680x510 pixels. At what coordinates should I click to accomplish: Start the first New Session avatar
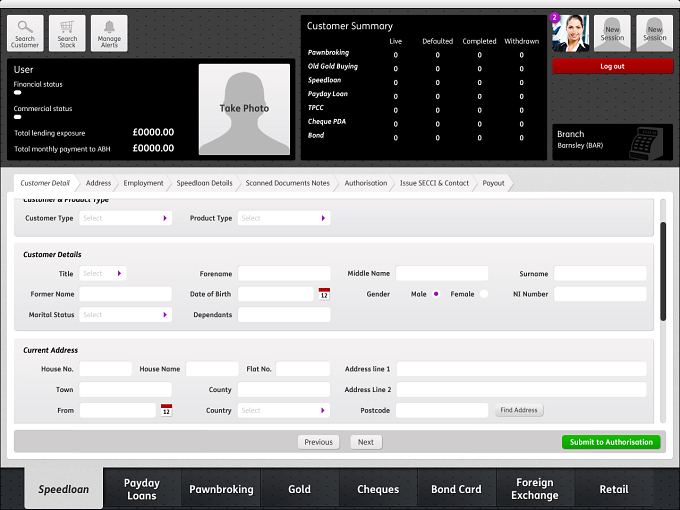(612, 33)
